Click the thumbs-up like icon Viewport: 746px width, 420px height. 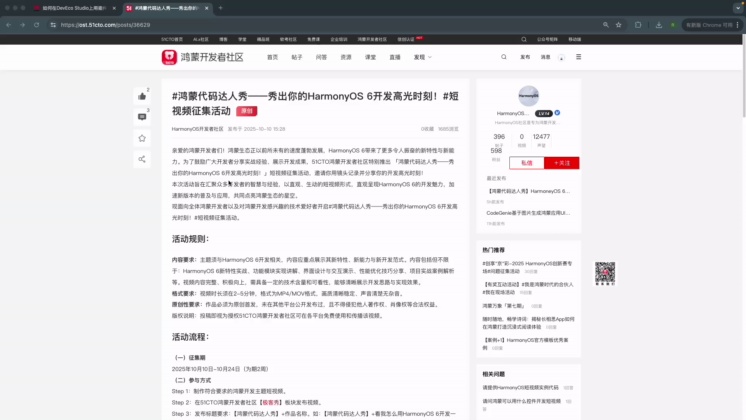142,96
